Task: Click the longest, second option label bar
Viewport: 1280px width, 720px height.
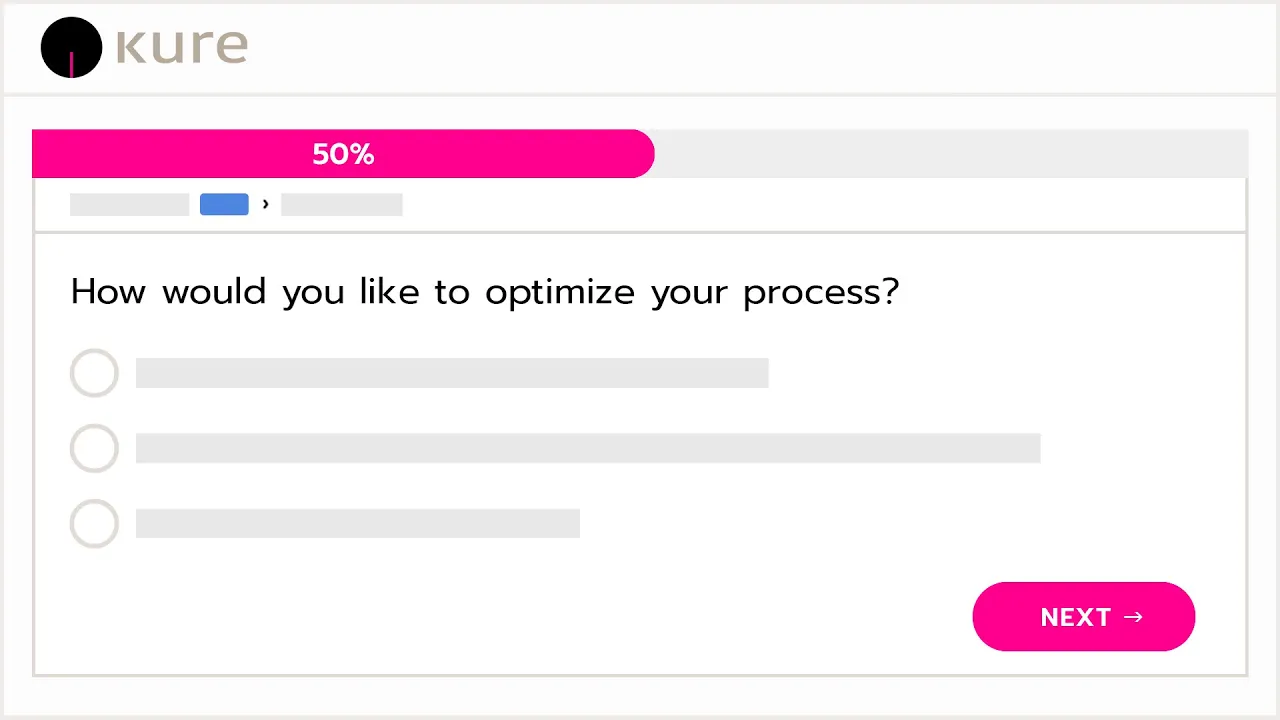Action: tap(588, 448)
